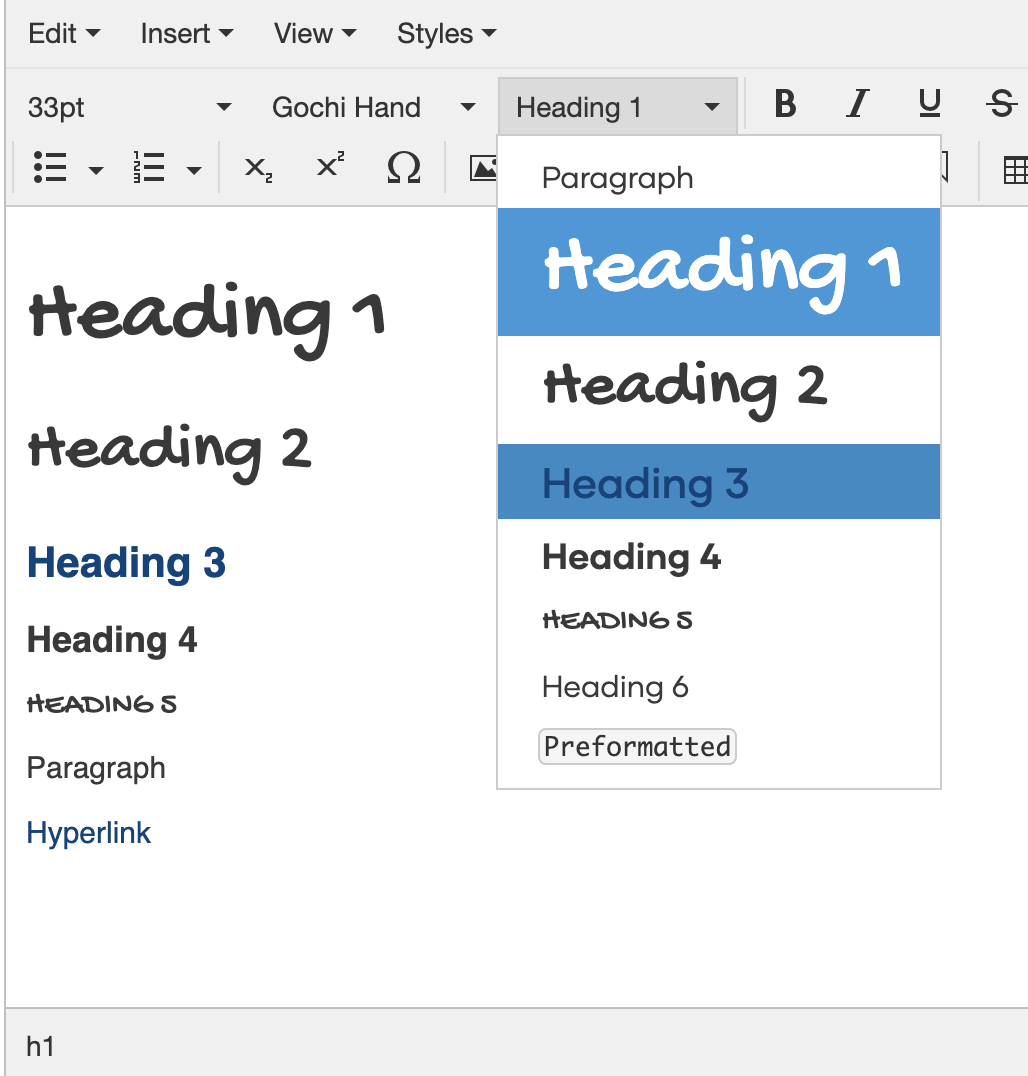Toggle Bold formatting

785,104
